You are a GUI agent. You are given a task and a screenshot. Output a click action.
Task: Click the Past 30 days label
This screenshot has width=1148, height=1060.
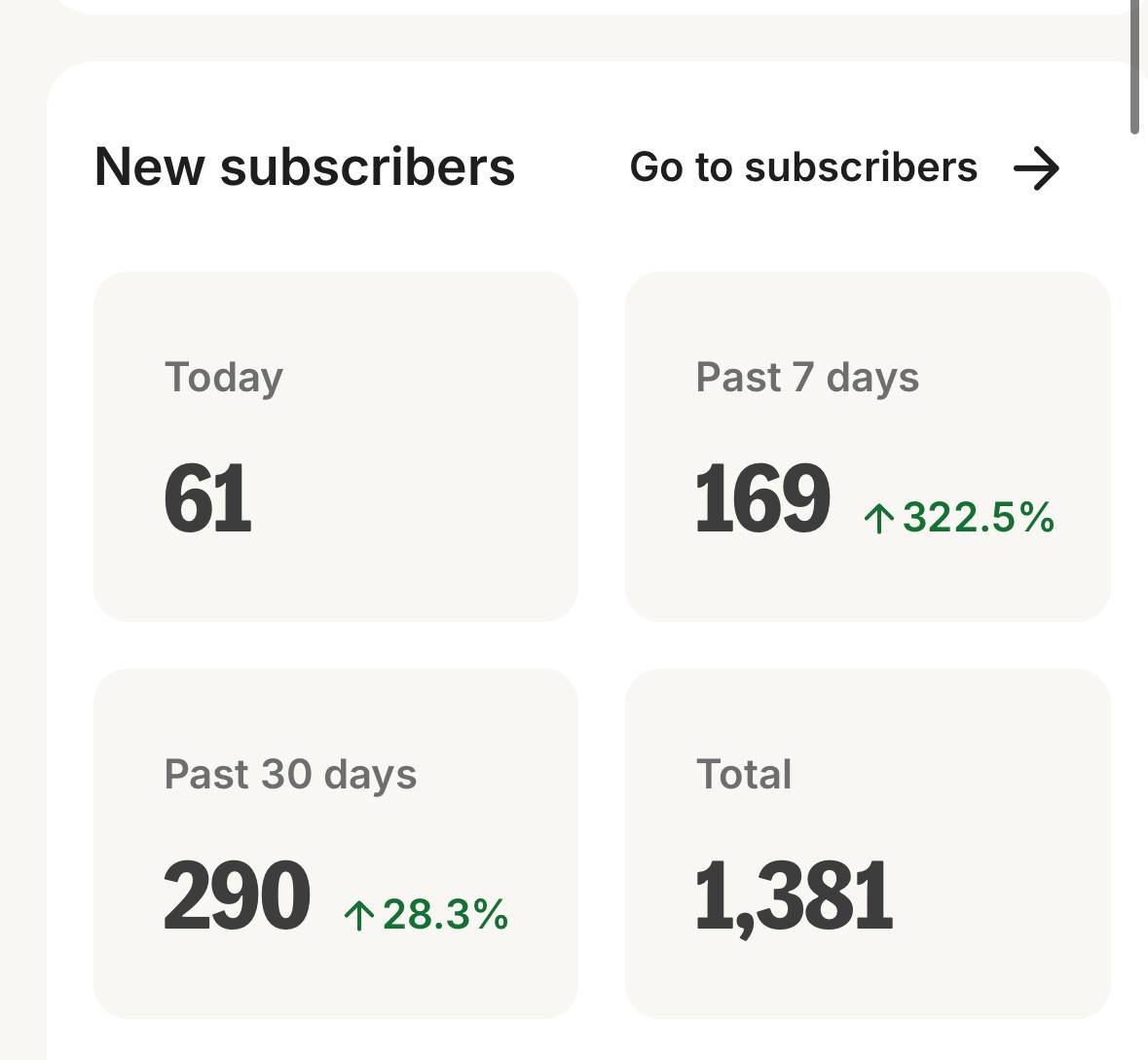[290, 774]
